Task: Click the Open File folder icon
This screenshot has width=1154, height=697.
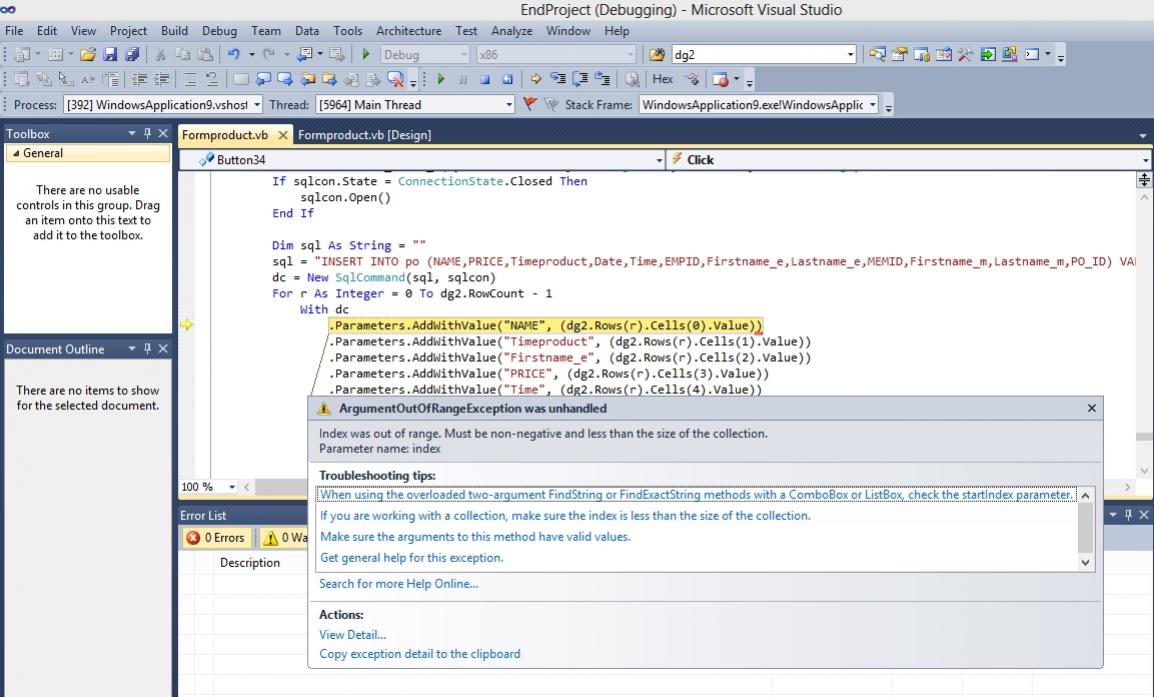Action: 89,55
